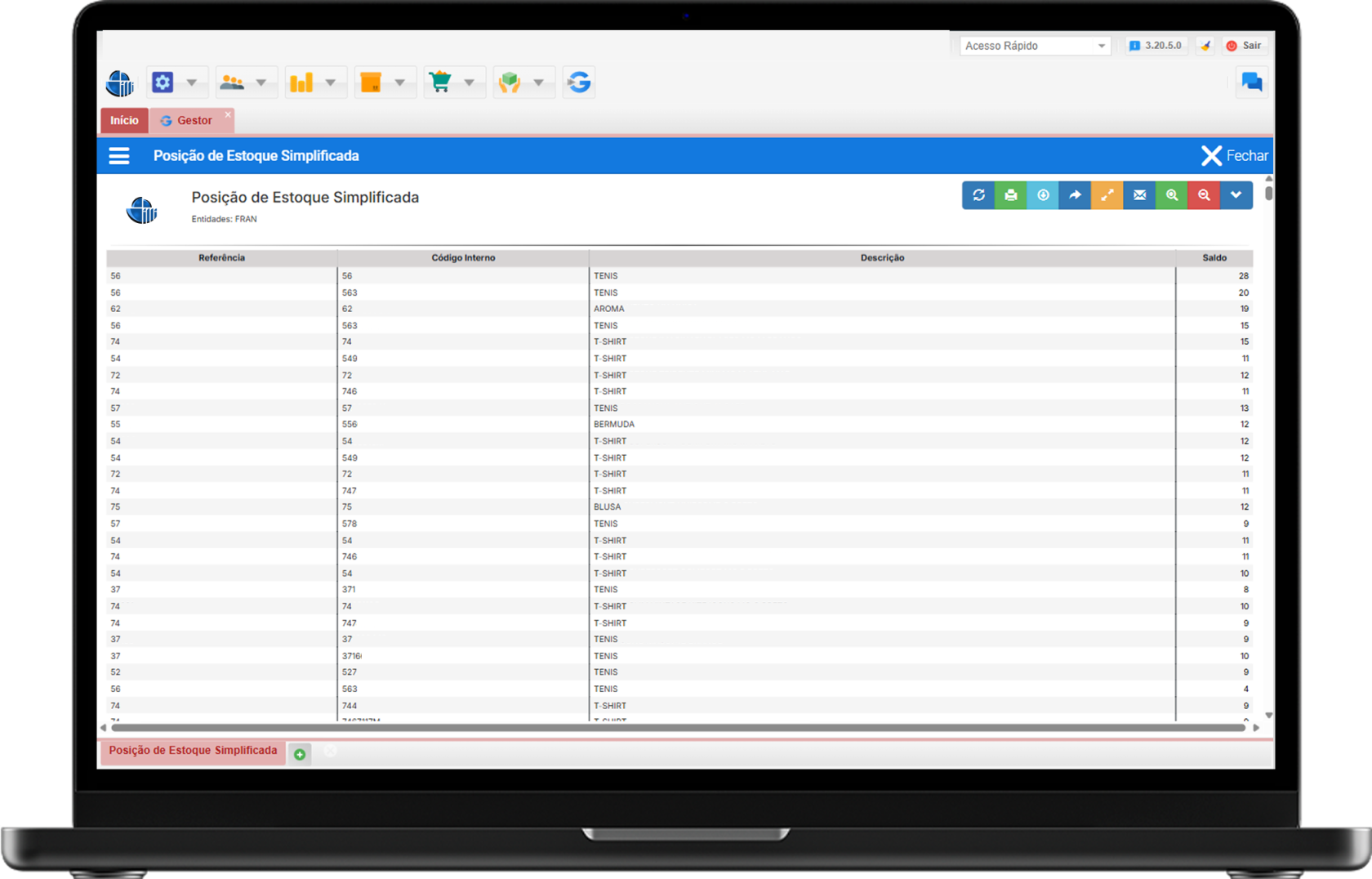The image size is (1372, 879).
Task: Switch to the Início tab
Action: [124, 120]
